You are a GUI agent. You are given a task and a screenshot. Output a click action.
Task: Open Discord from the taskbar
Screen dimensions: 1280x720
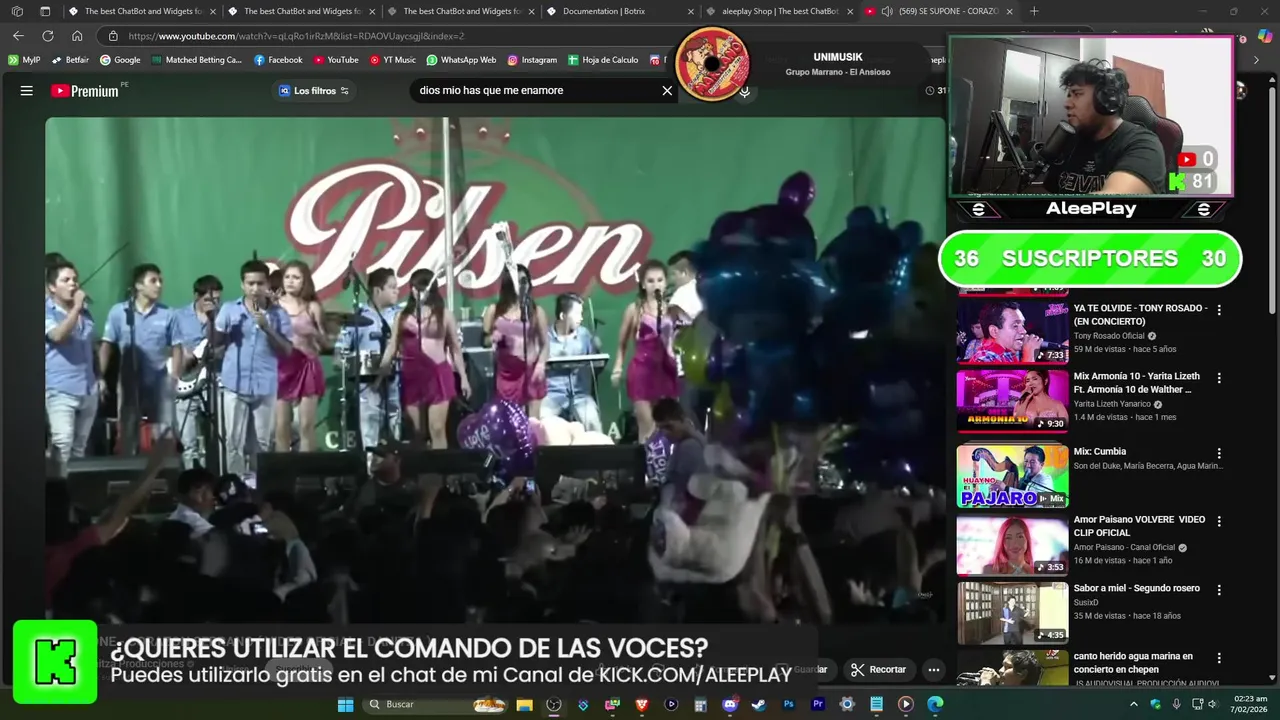click(x=730, y=704)
